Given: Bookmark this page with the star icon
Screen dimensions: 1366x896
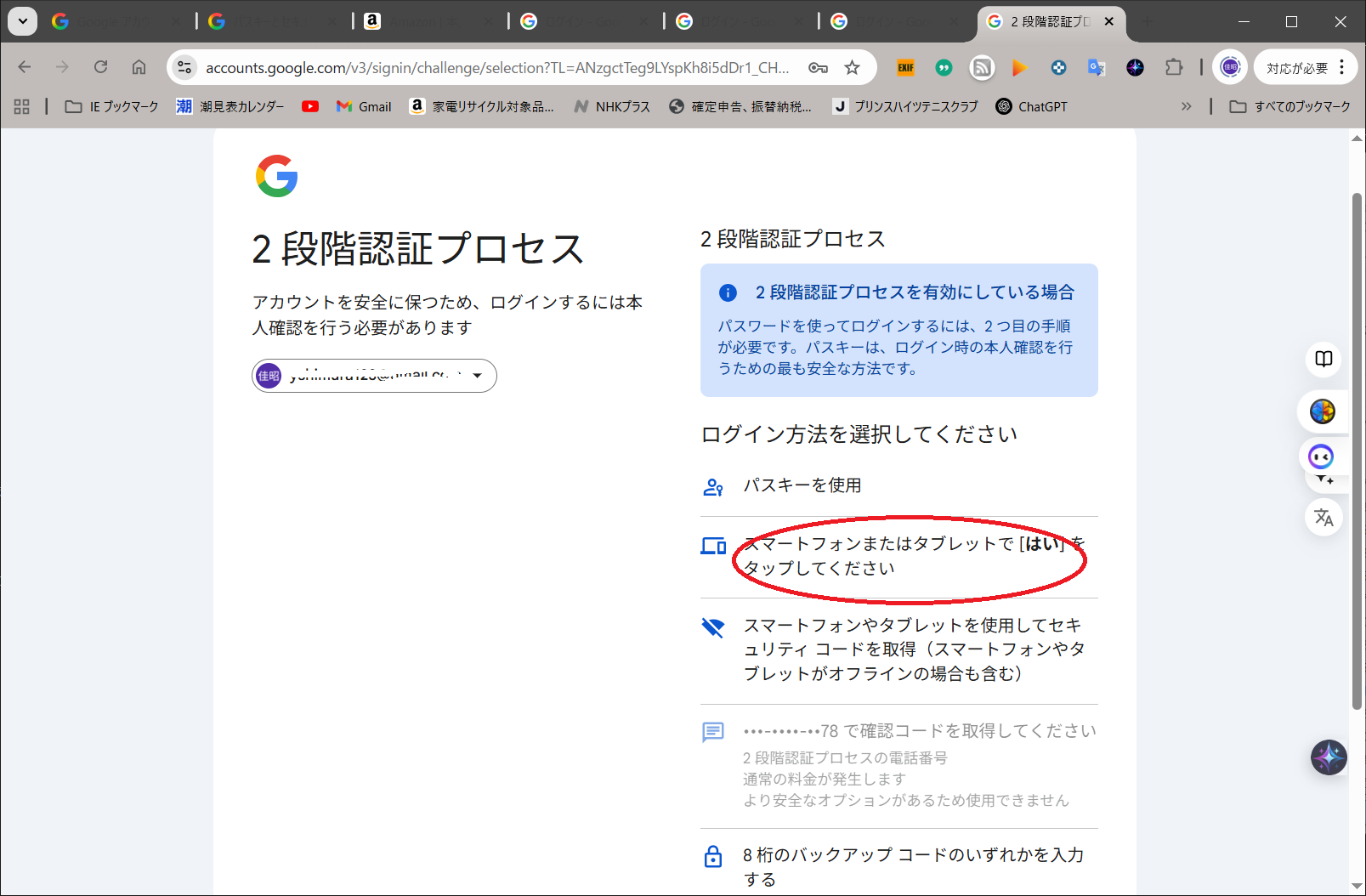Looking at the screenshot, I should coord(852,67).
